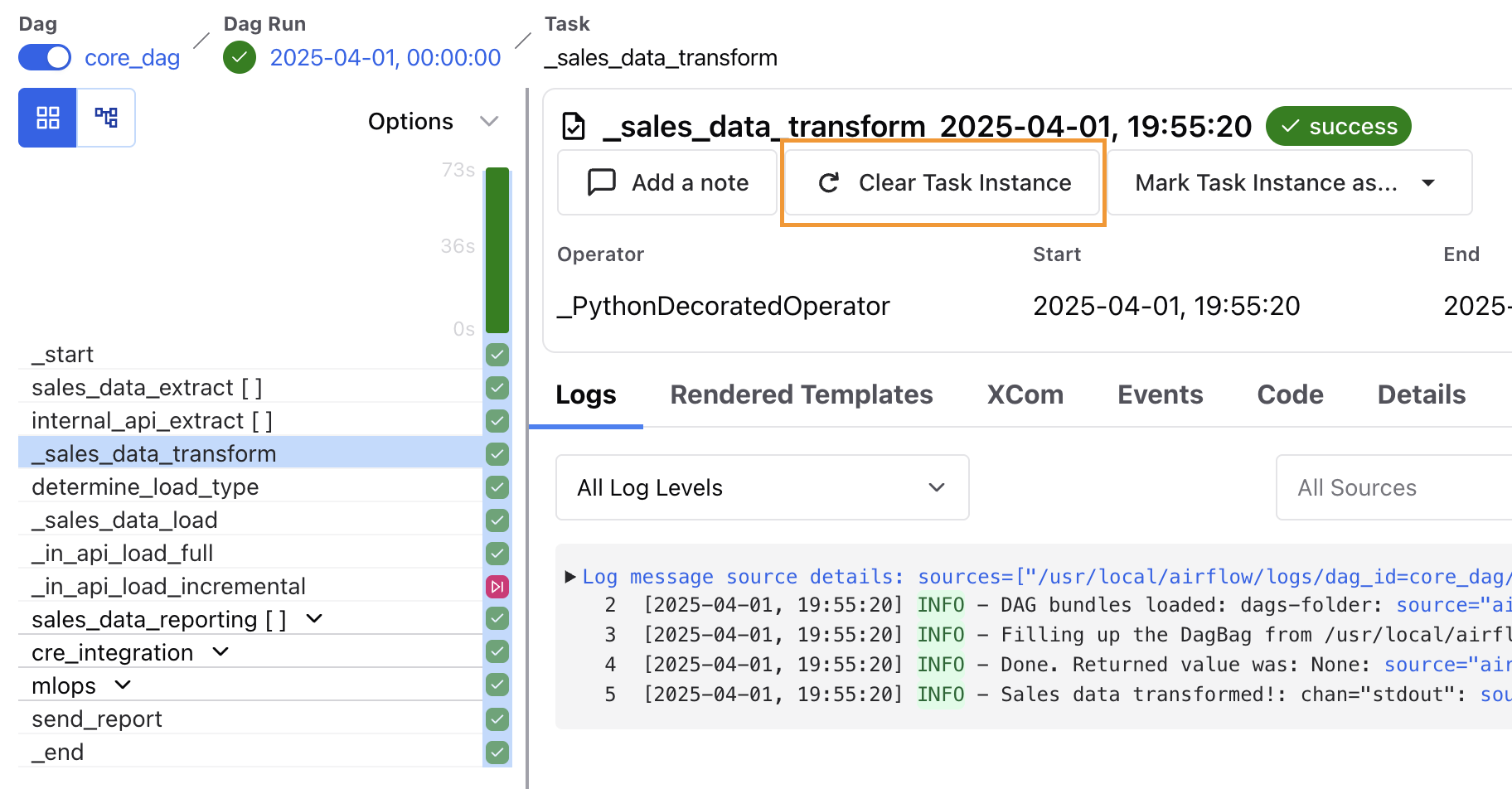1512x789 pixels.
Task: Click the green Dag Run success checkmark
Action: point(240,57)
